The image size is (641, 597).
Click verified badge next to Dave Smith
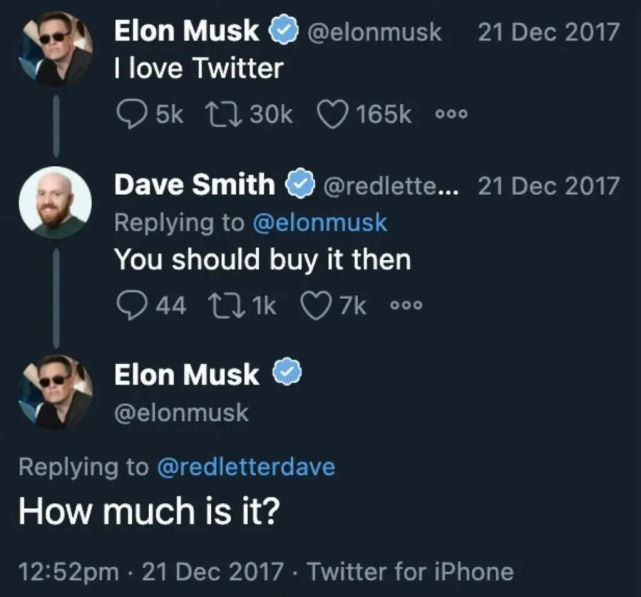(298, 184)
